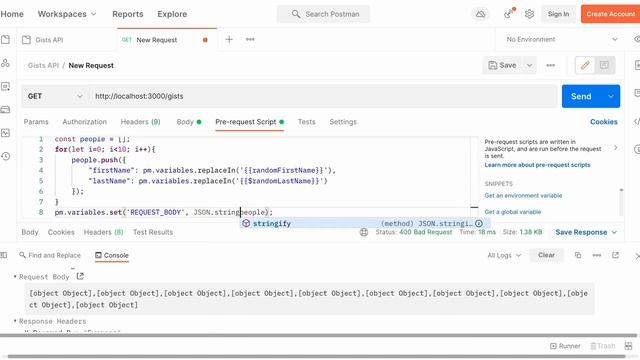The width and height of the screenshot is (640, 360).
Task: Go to Home in top navigation
Action: 12,14
